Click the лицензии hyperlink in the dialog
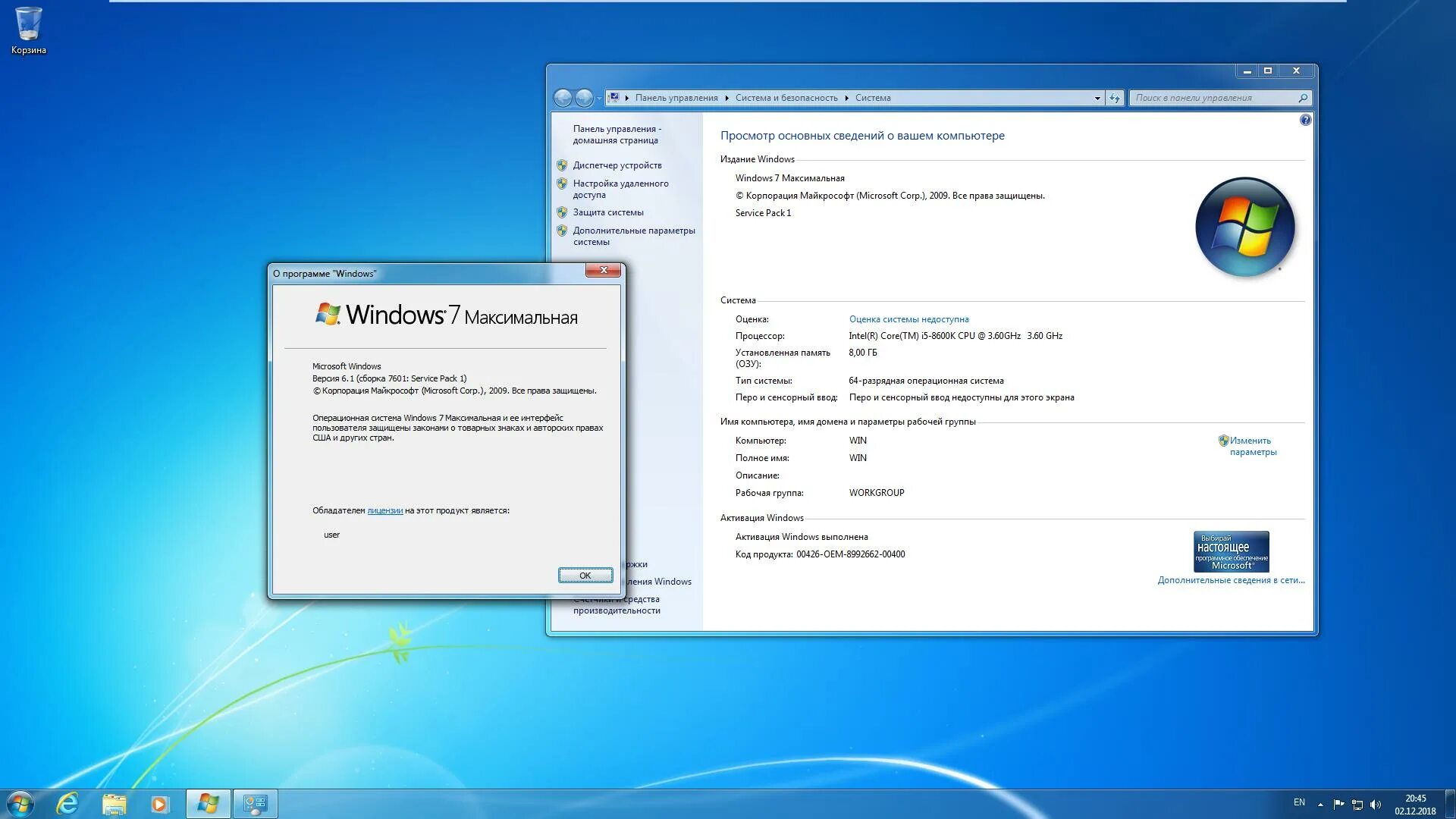1456x819 pixels. coord(384,510)
